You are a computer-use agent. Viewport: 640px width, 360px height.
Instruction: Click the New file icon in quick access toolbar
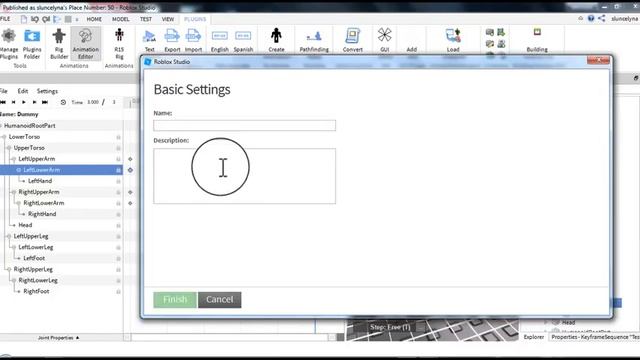(x=24, y=19)
